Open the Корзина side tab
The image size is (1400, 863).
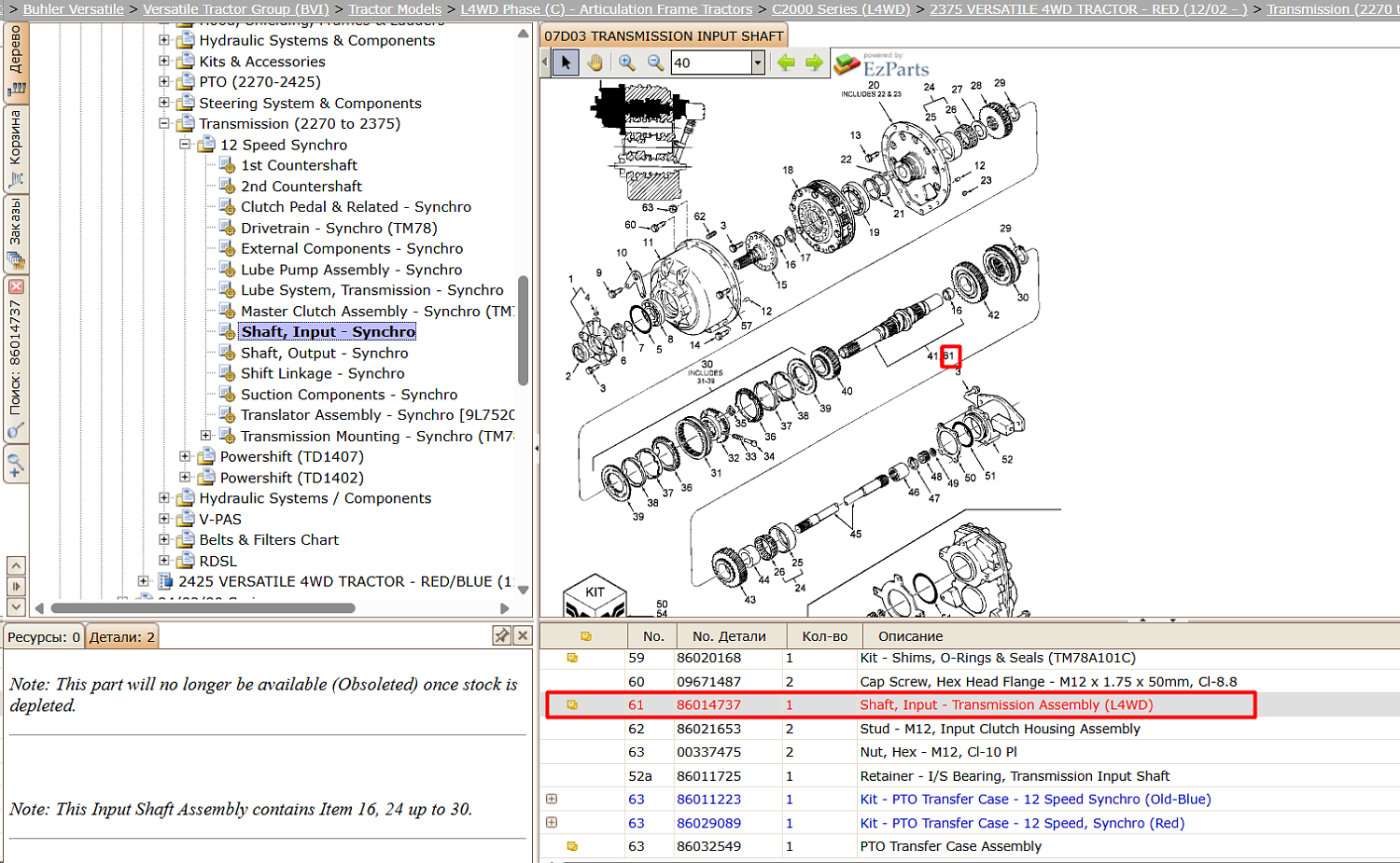(16, 150)
